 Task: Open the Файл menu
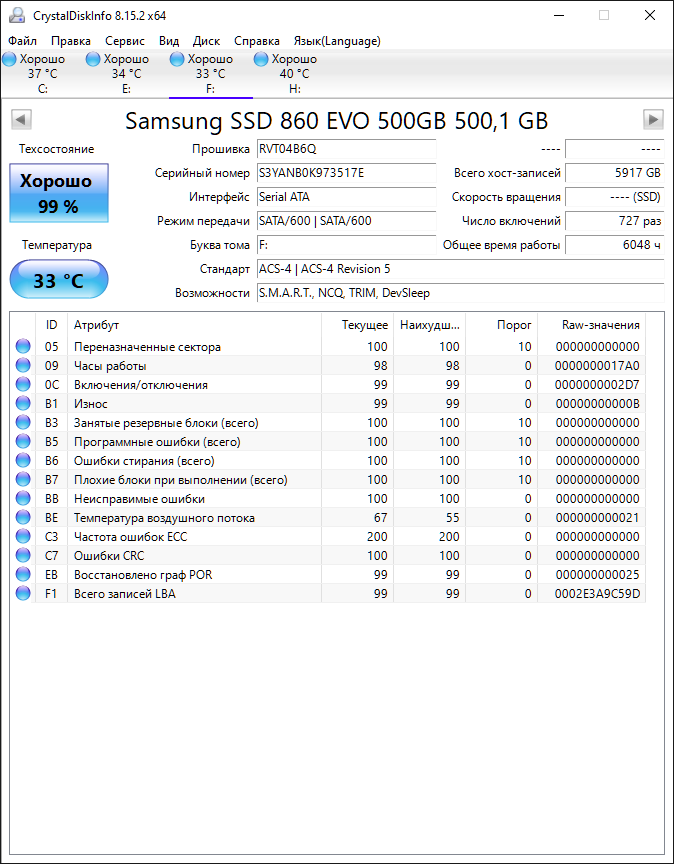pyautogui.click(x=23, y=41)
